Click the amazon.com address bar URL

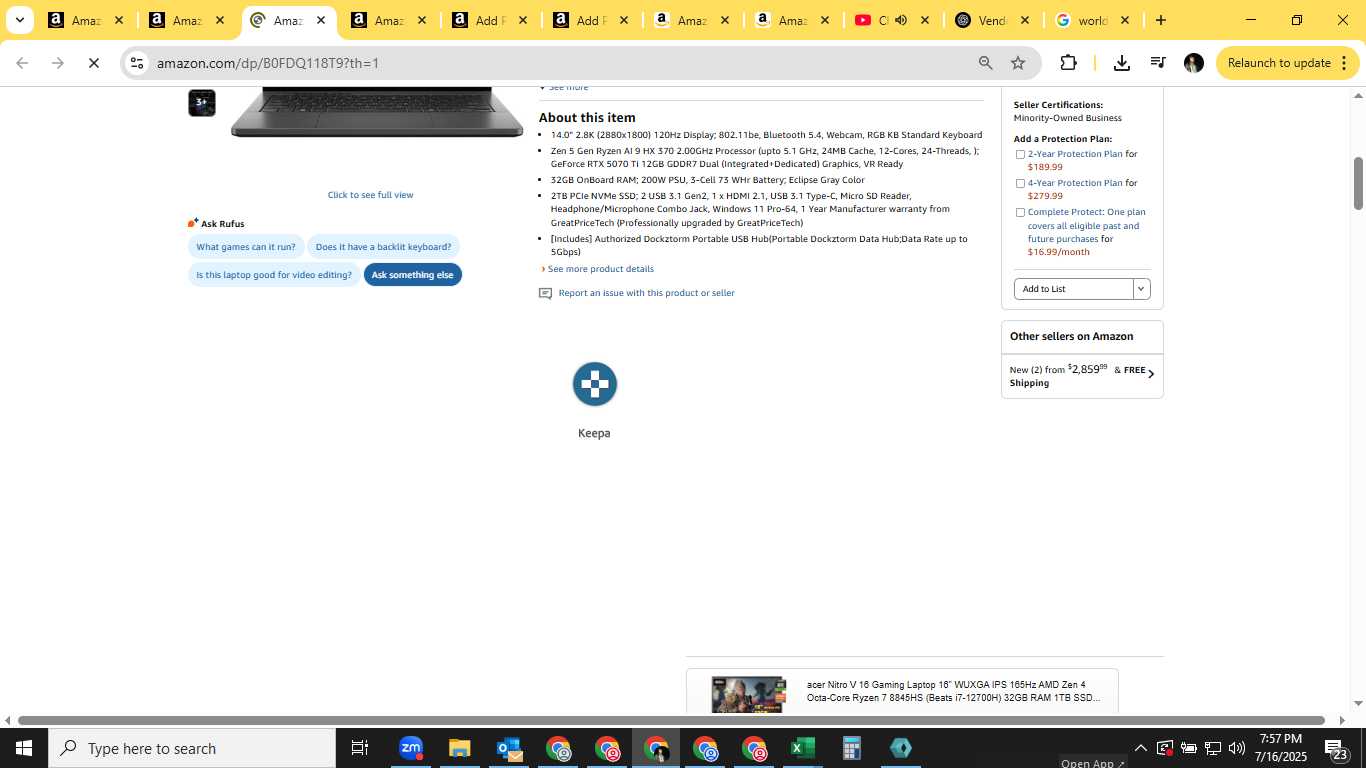(x=268, y=63)
